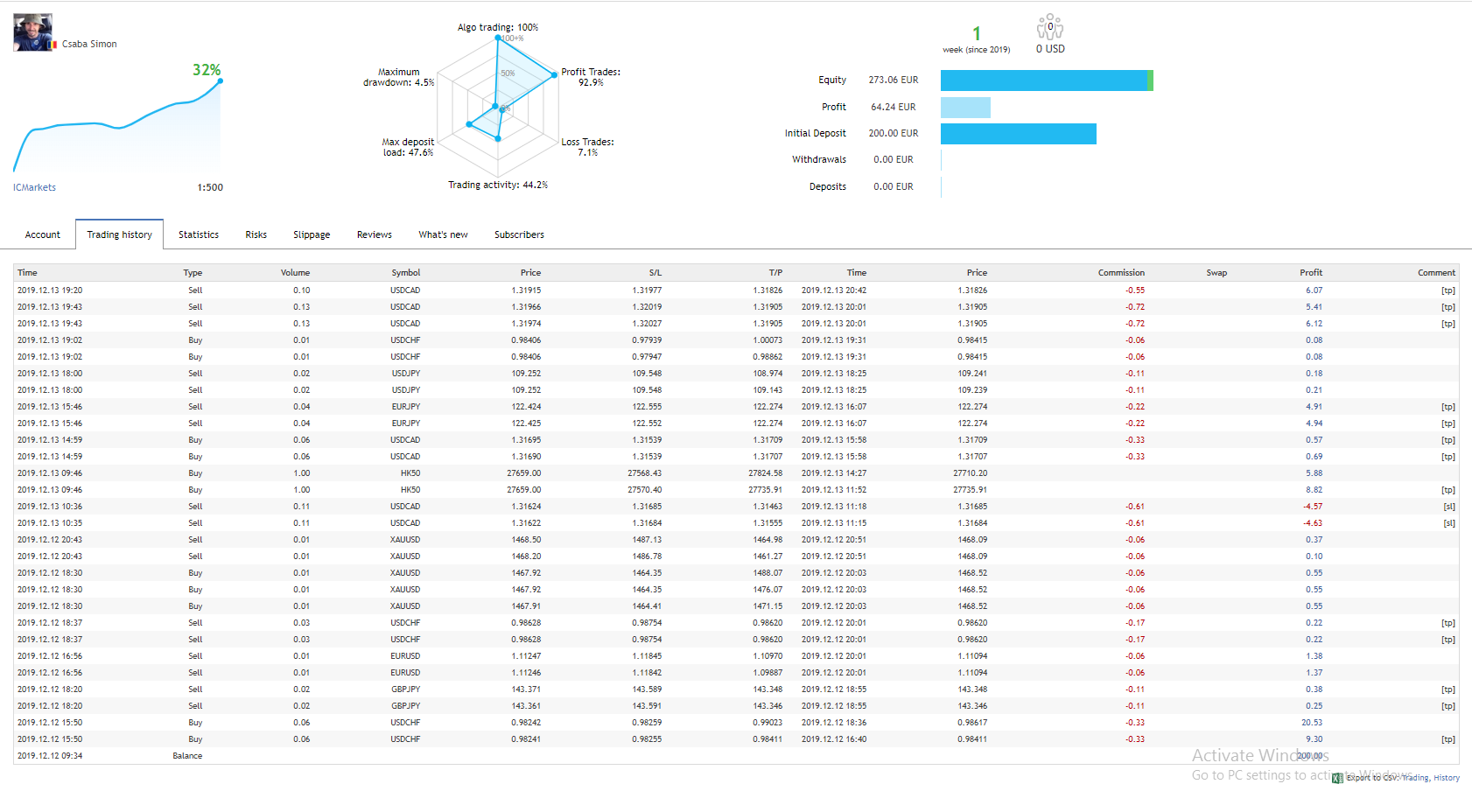Open the What's new tab
This screenshot has height=812, width=1472.
[443, 234]
